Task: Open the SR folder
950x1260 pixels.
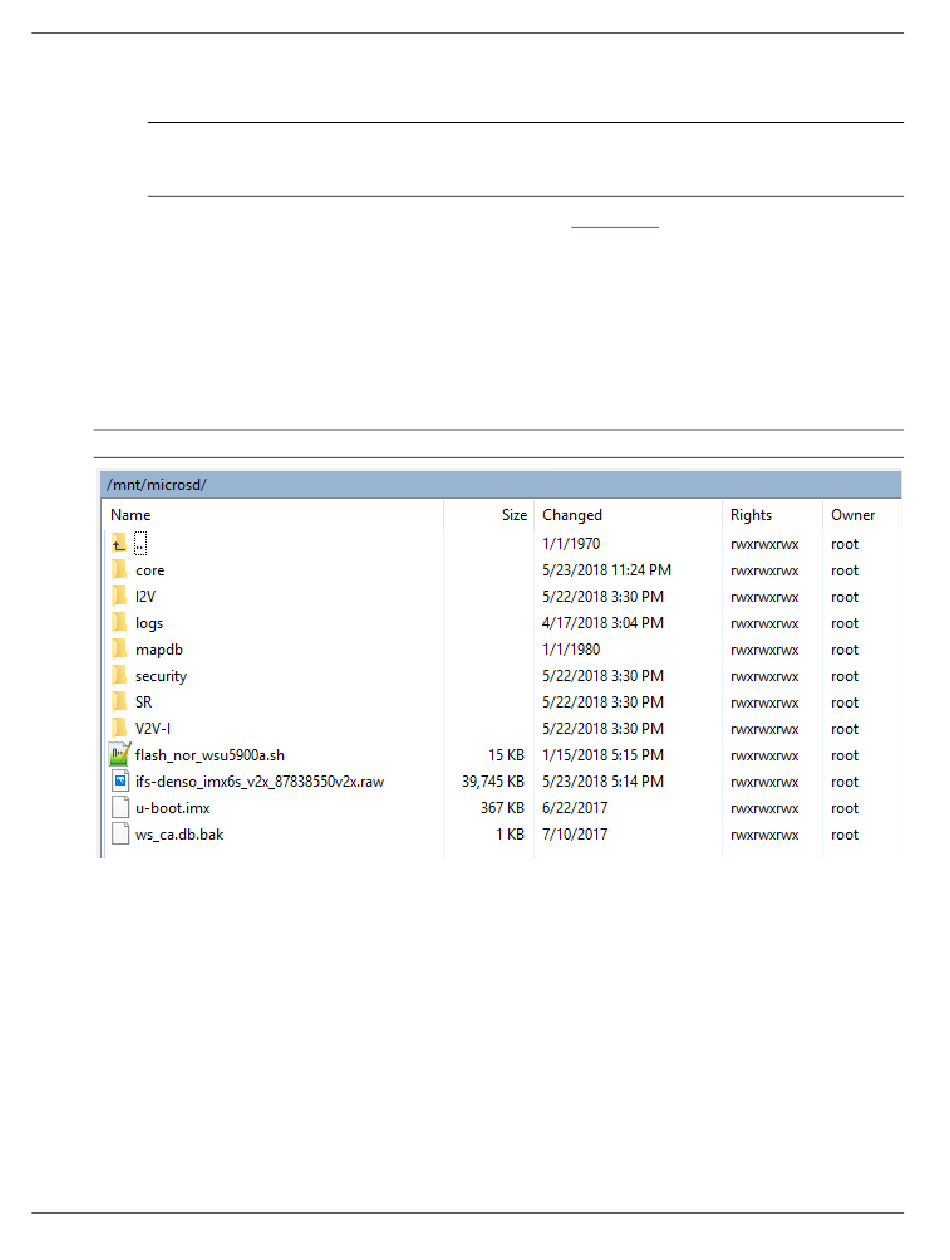Action: (x=144, y=703)
